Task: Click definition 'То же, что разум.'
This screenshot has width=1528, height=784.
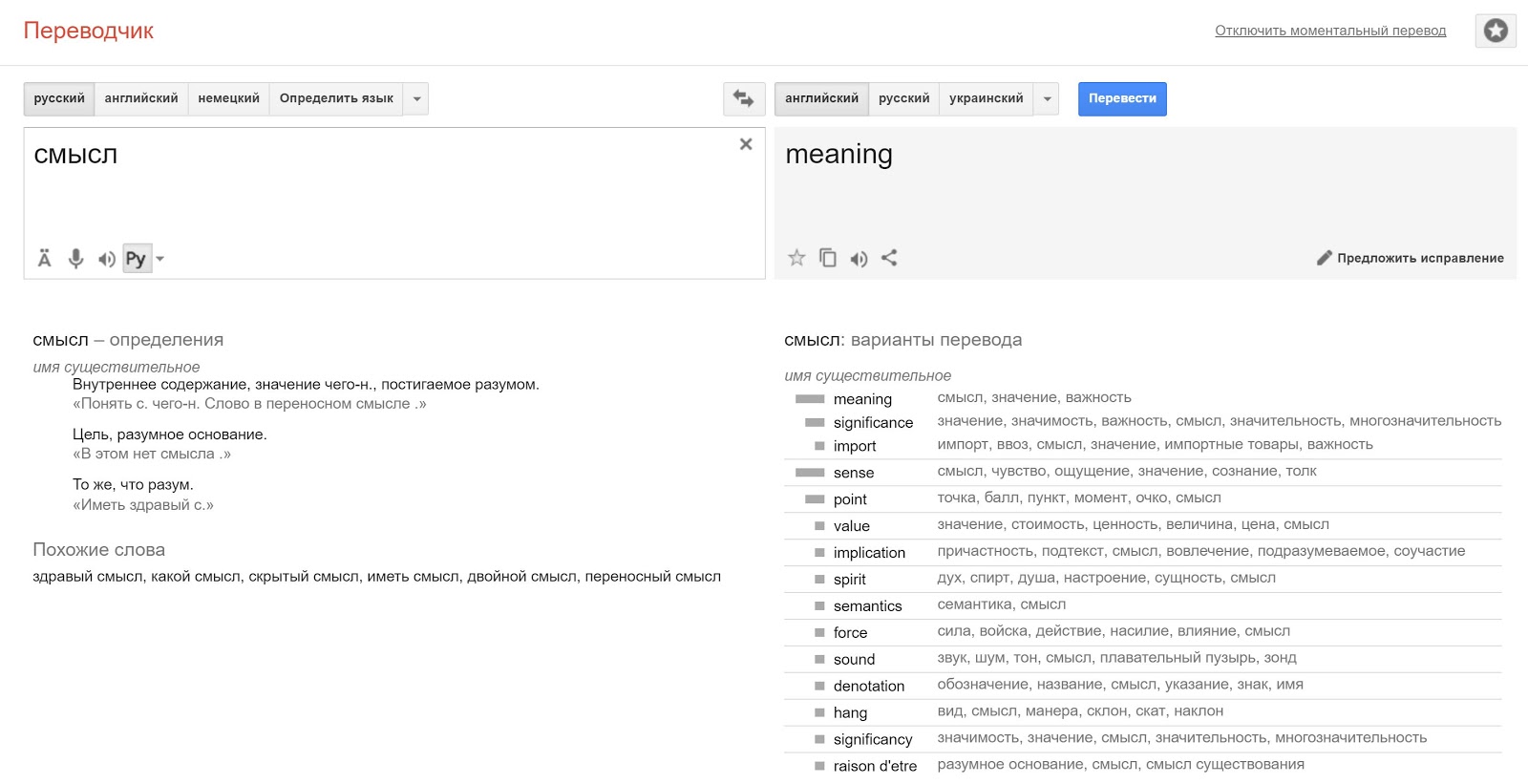Action: click(133, 484)
